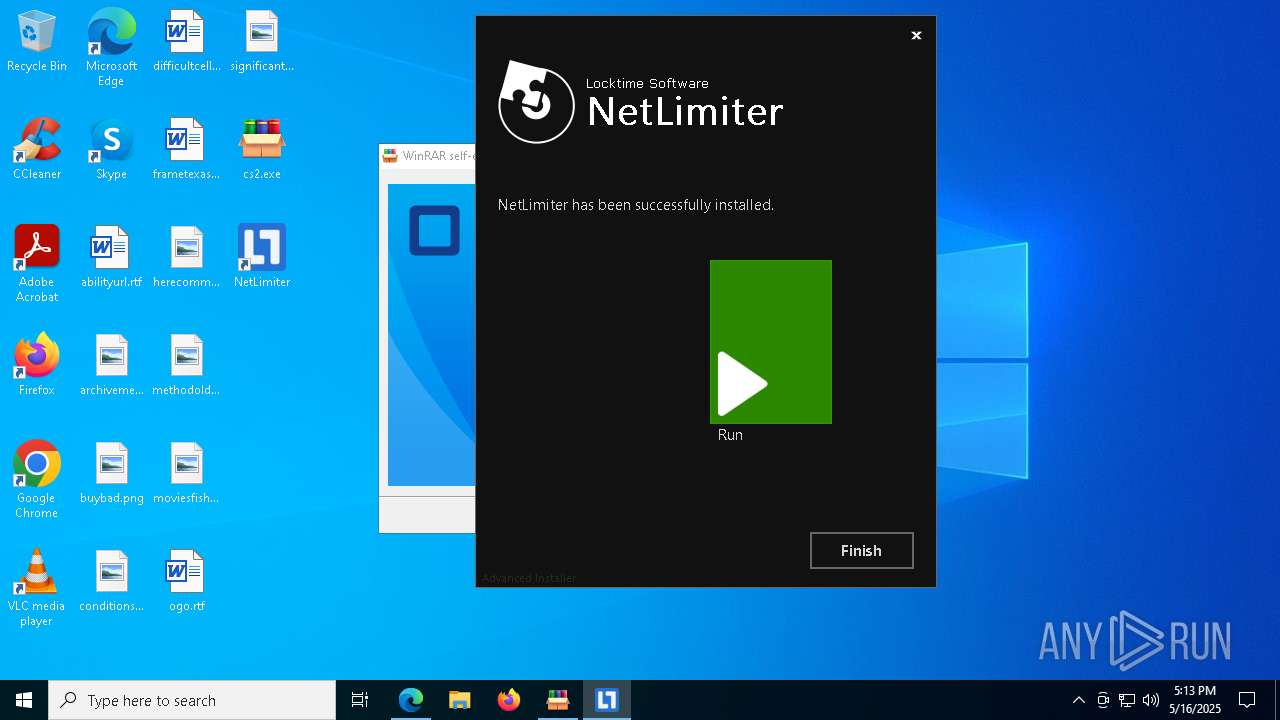Select the moviesfish image file icon
This screenshot has width=1280, height=720.
click(186, 474)
